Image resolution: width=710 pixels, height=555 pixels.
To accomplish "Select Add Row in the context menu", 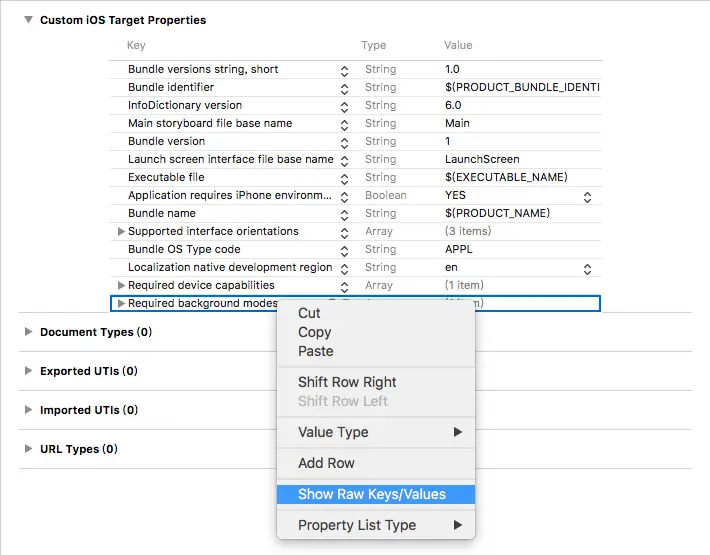I will 326,463.
